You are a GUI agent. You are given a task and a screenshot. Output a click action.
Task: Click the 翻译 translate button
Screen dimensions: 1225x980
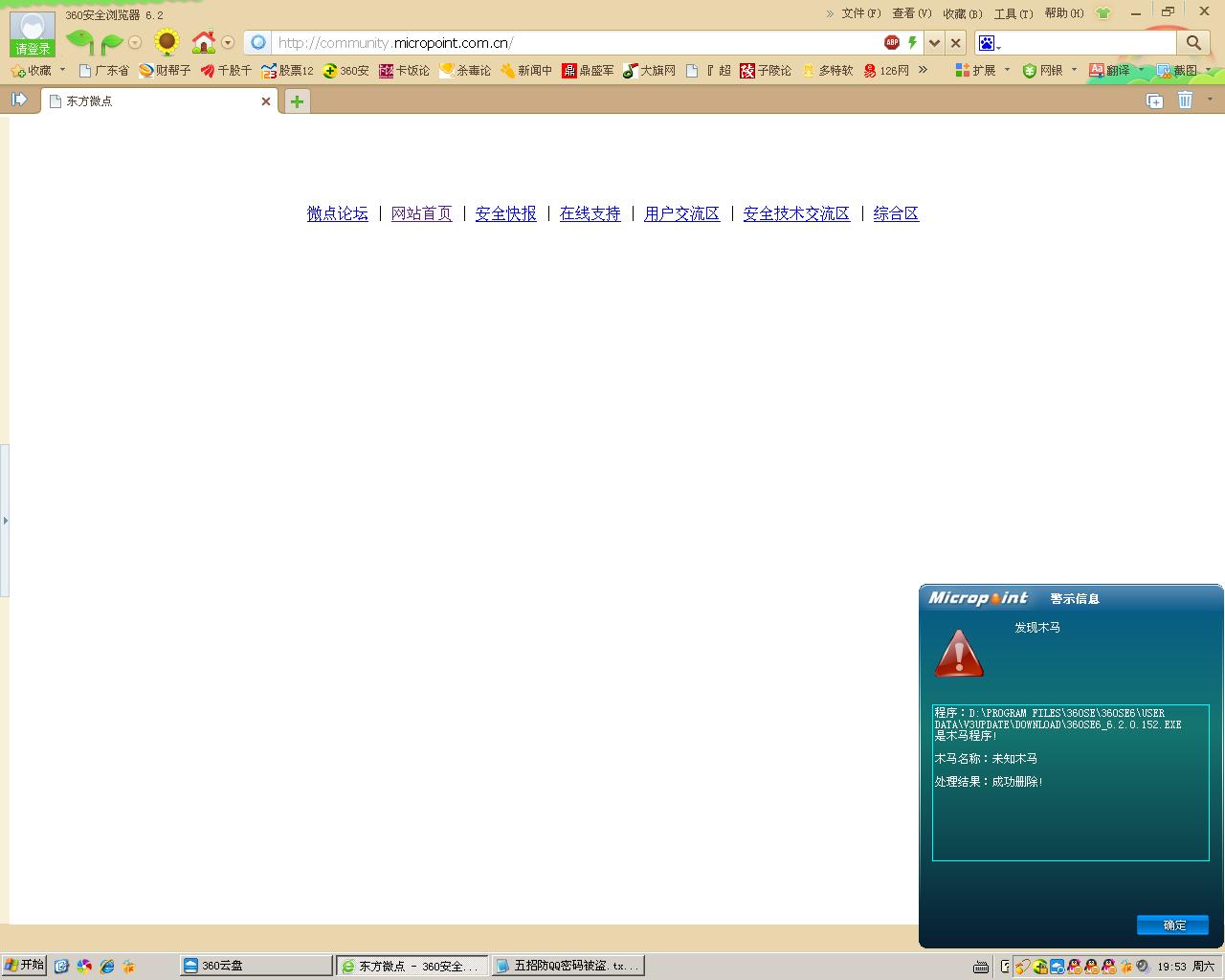pyautogui.click(x=1109, y=71)
